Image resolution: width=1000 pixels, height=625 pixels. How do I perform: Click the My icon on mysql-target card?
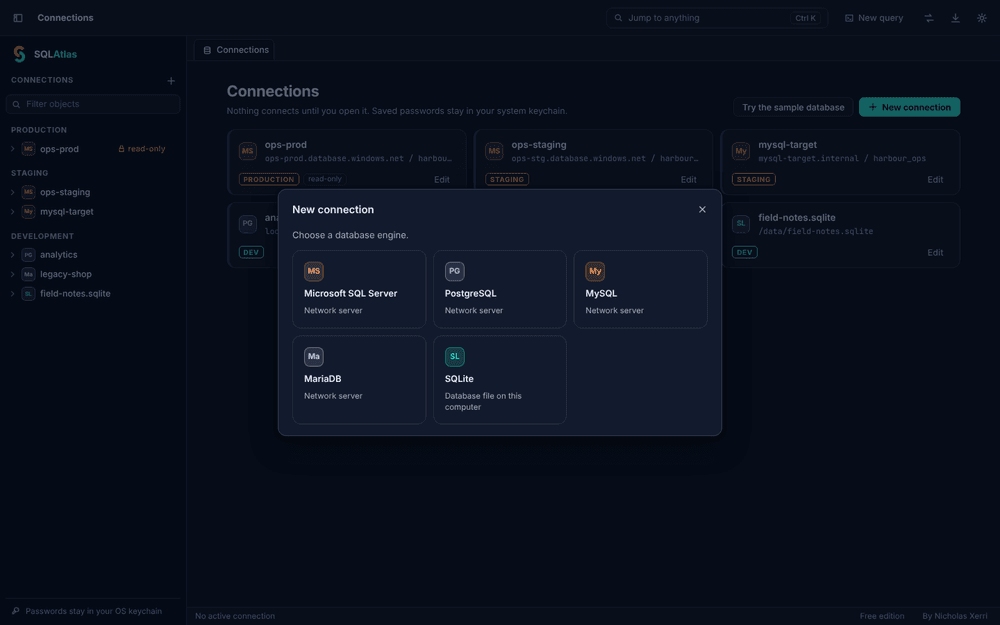pos(740,151)
